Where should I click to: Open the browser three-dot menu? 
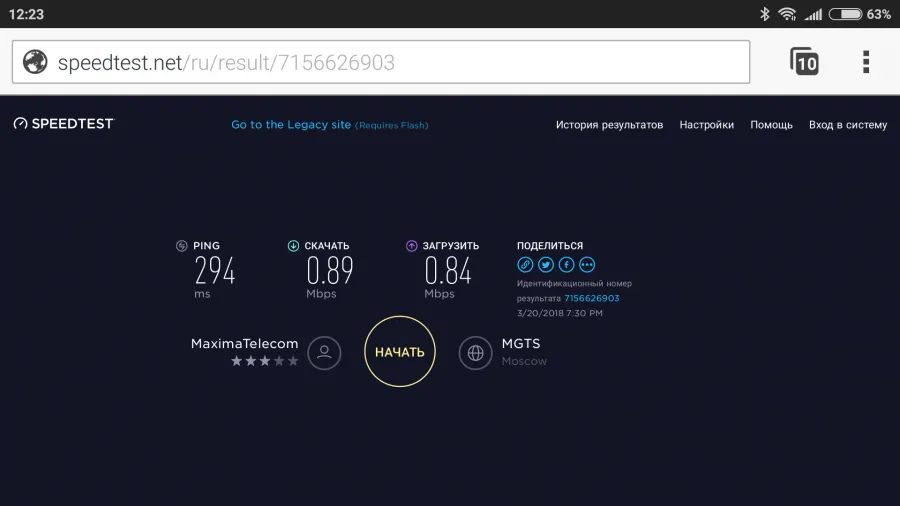[866, 62]
